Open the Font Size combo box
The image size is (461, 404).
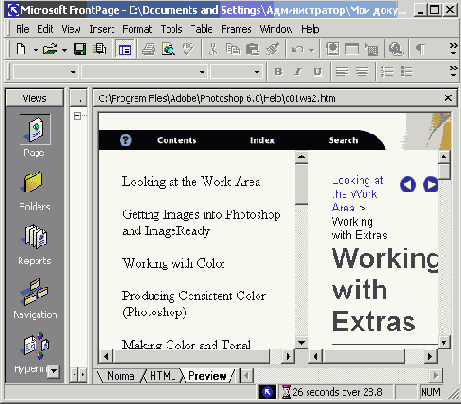point(236,72)
